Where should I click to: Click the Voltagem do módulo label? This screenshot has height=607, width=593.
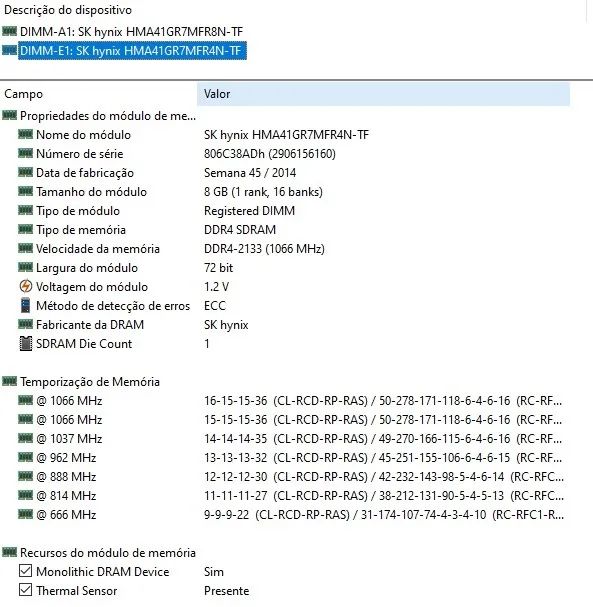point(92,286)
